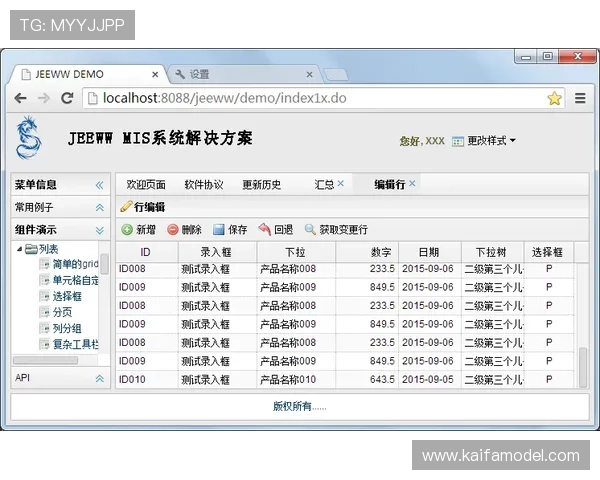Click the pencil icon beside 行编辑

[126, 207]
